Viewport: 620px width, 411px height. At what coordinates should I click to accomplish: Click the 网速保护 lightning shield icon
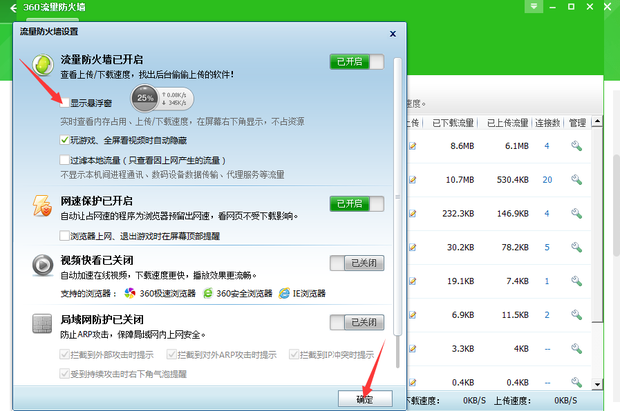coord(42,205)
